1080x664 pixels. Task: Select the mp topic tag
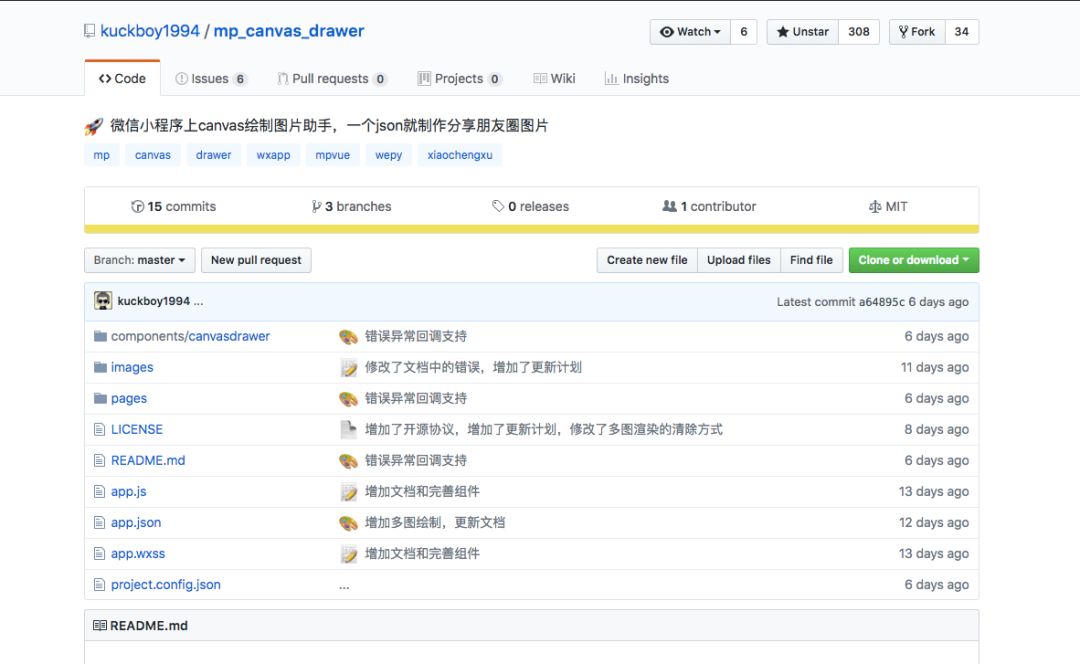pos(101,155)
